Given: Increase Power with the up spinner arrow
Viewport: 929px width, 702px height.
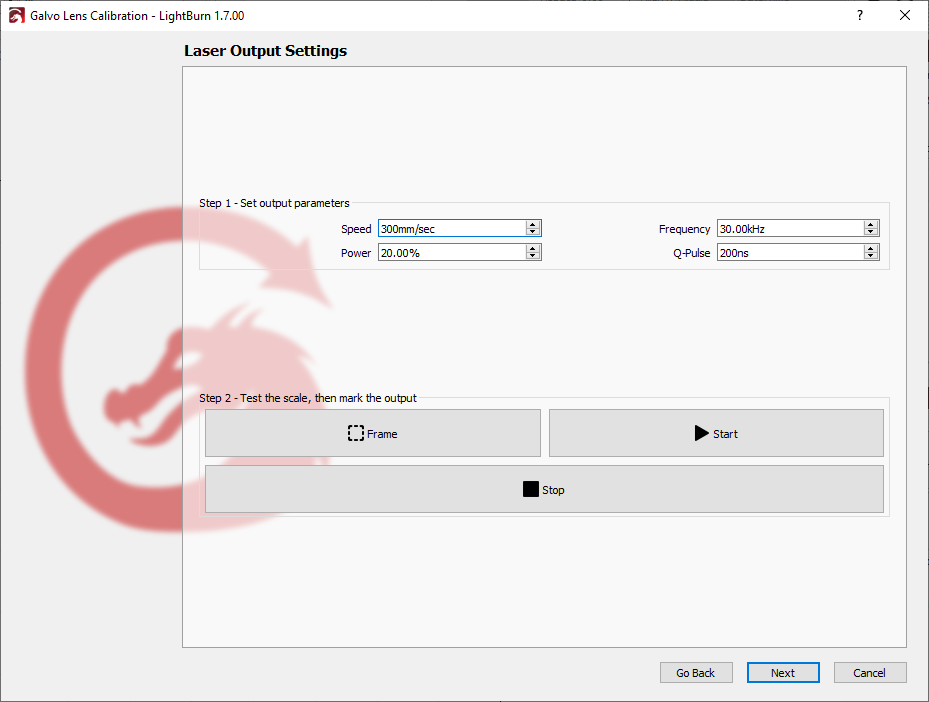Looking at the screenshot, I should (x=533, y=249).
